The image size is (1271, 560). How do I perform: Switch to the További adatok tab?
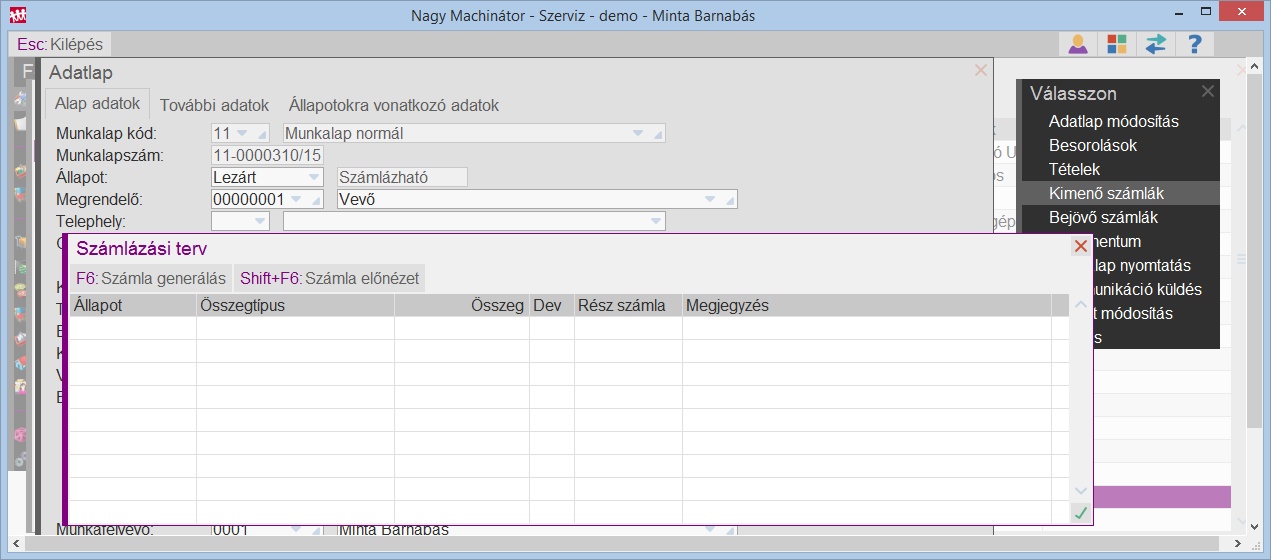(214, 105)
